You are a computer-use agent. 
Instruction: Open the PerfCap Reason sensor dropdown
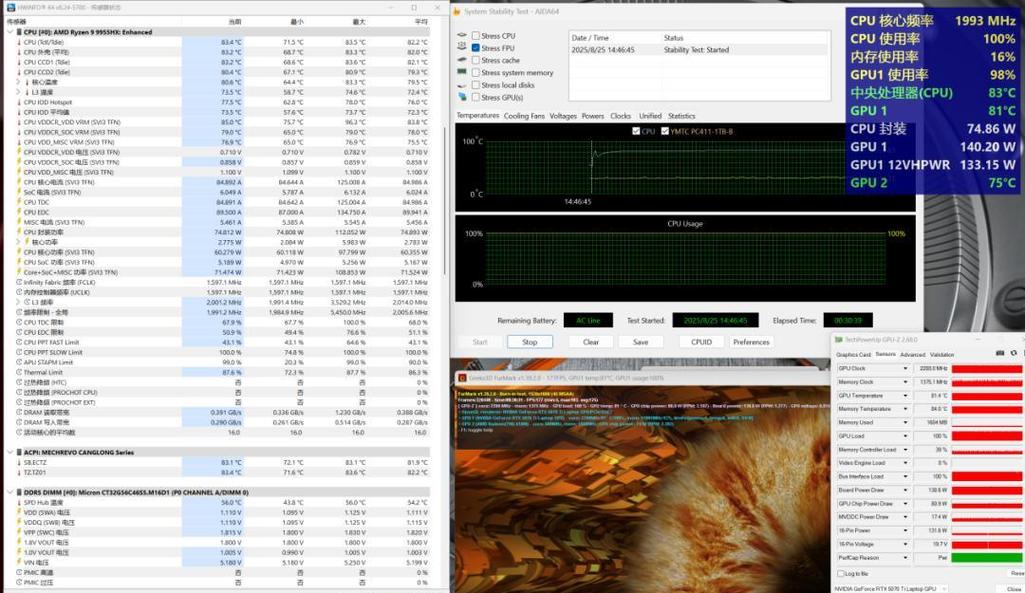905,558
